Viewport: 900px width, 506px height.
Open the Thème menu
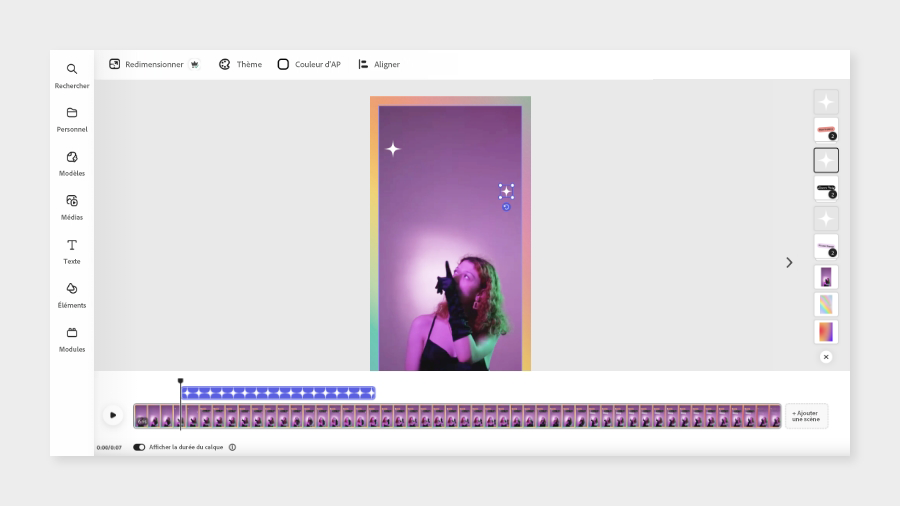[240, 64]
